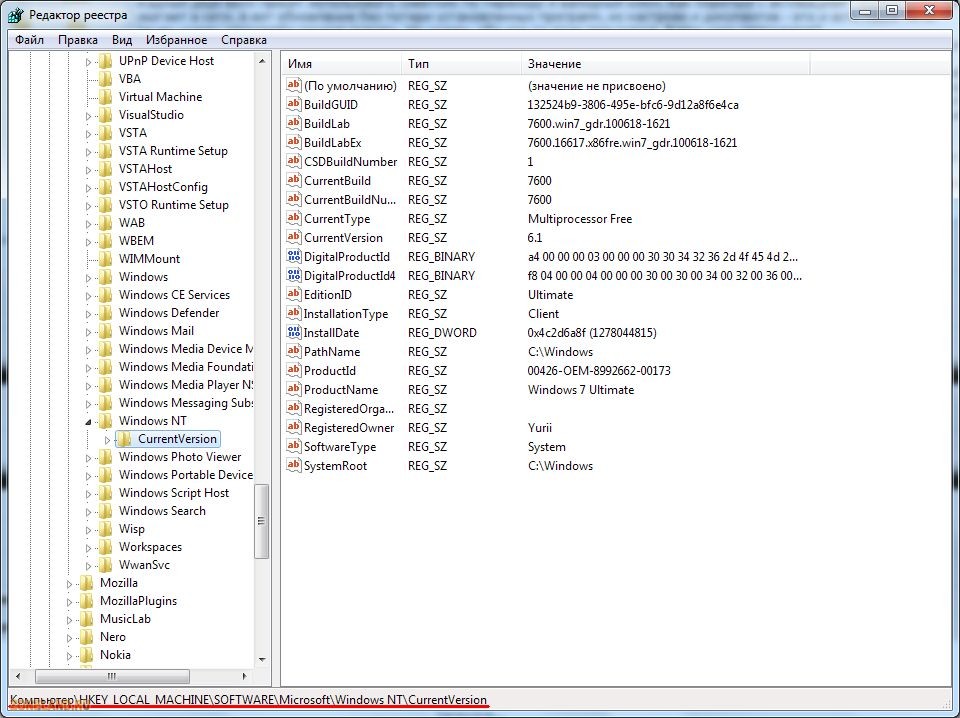Click the Nero folder icon
Screen dimensions: 960x718
[86, 637]
